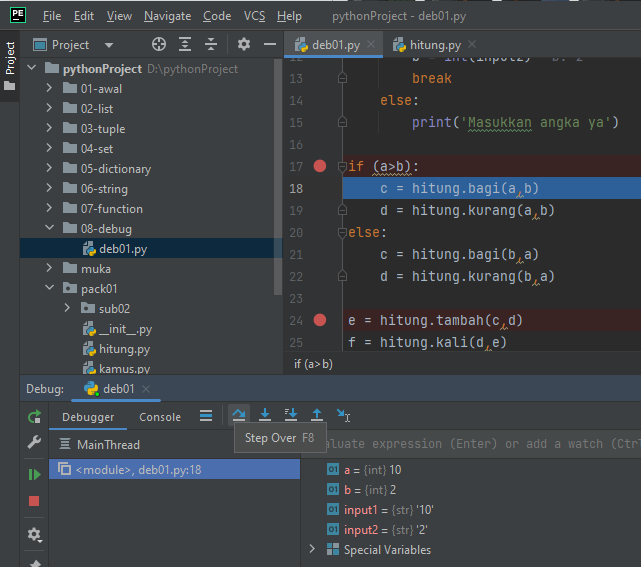Click the Select Opened File target icon
Viewport: 641px width, 567px height.
pos(159,44)
